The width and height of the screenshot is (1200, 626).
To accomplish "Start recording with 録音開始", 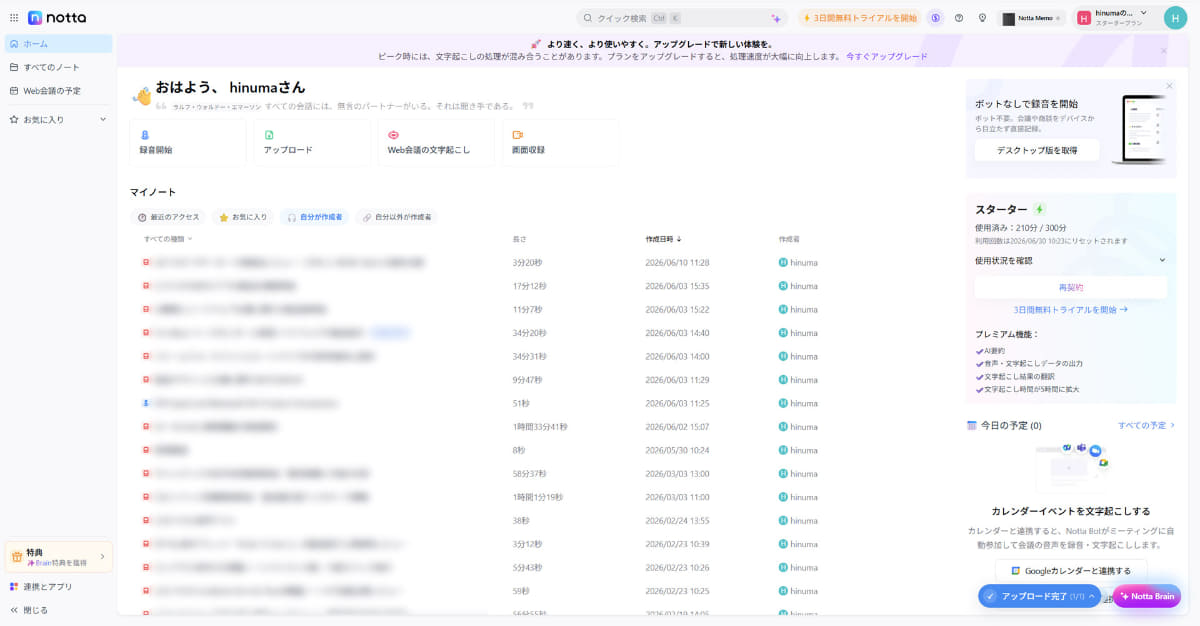I will tap(187, 142).
